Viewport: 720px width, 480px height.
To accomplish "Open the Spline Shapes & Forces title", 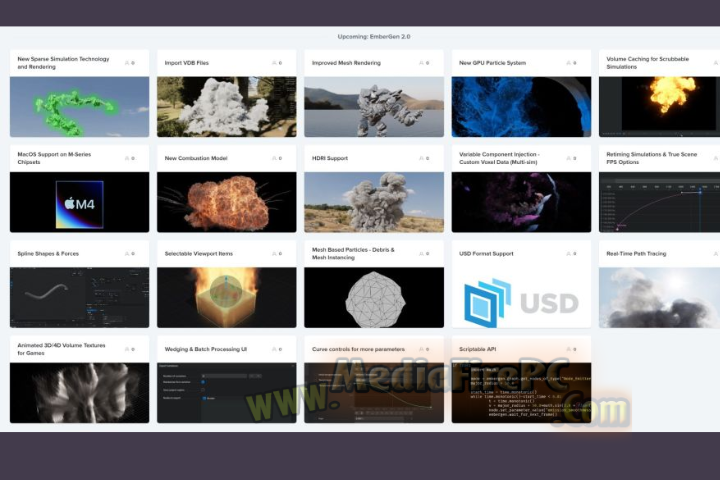I will (x=48, y=254).
